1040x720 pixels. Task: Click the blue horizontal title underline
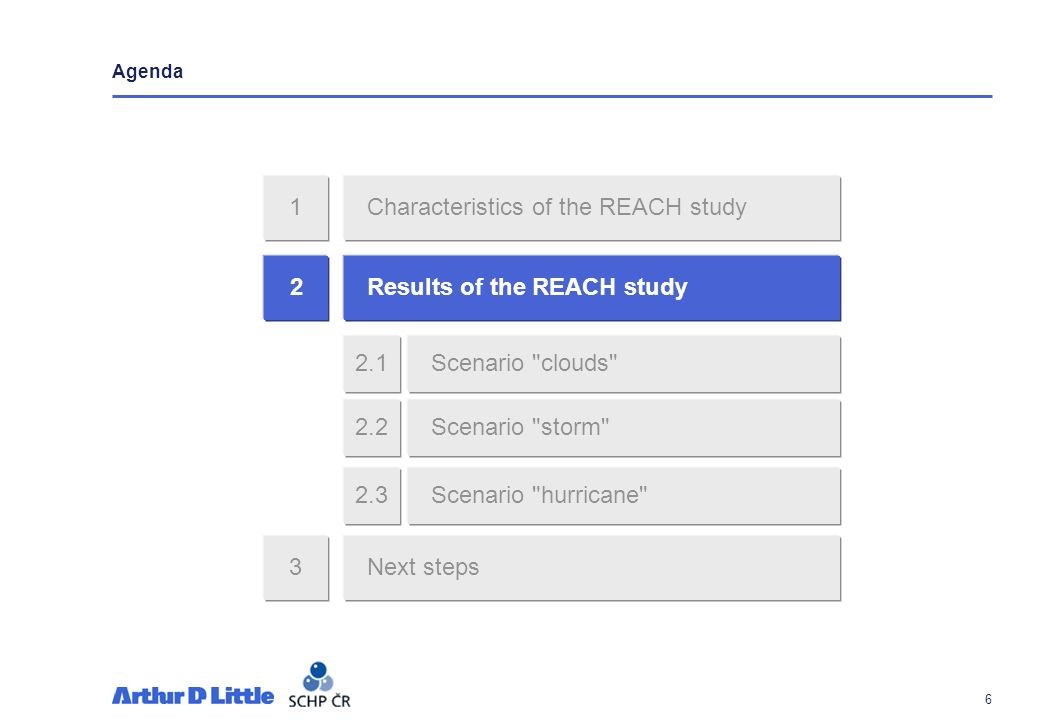(552, 96)
